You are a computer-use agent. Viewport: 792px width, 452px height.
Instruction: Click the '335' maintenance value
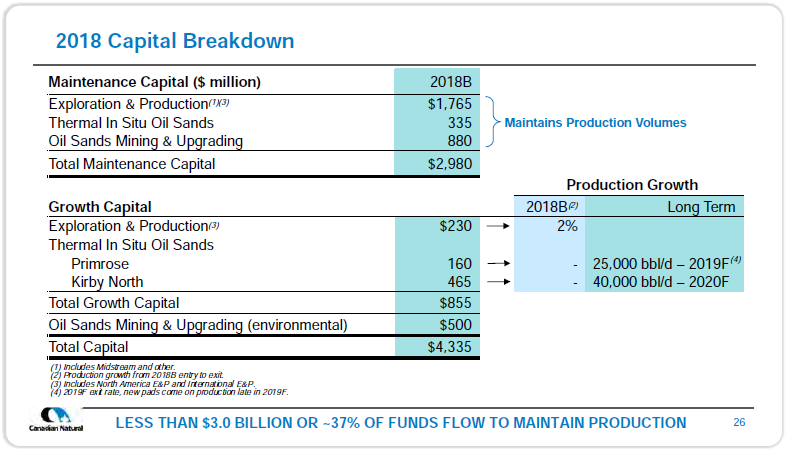(x=460, y=123)
